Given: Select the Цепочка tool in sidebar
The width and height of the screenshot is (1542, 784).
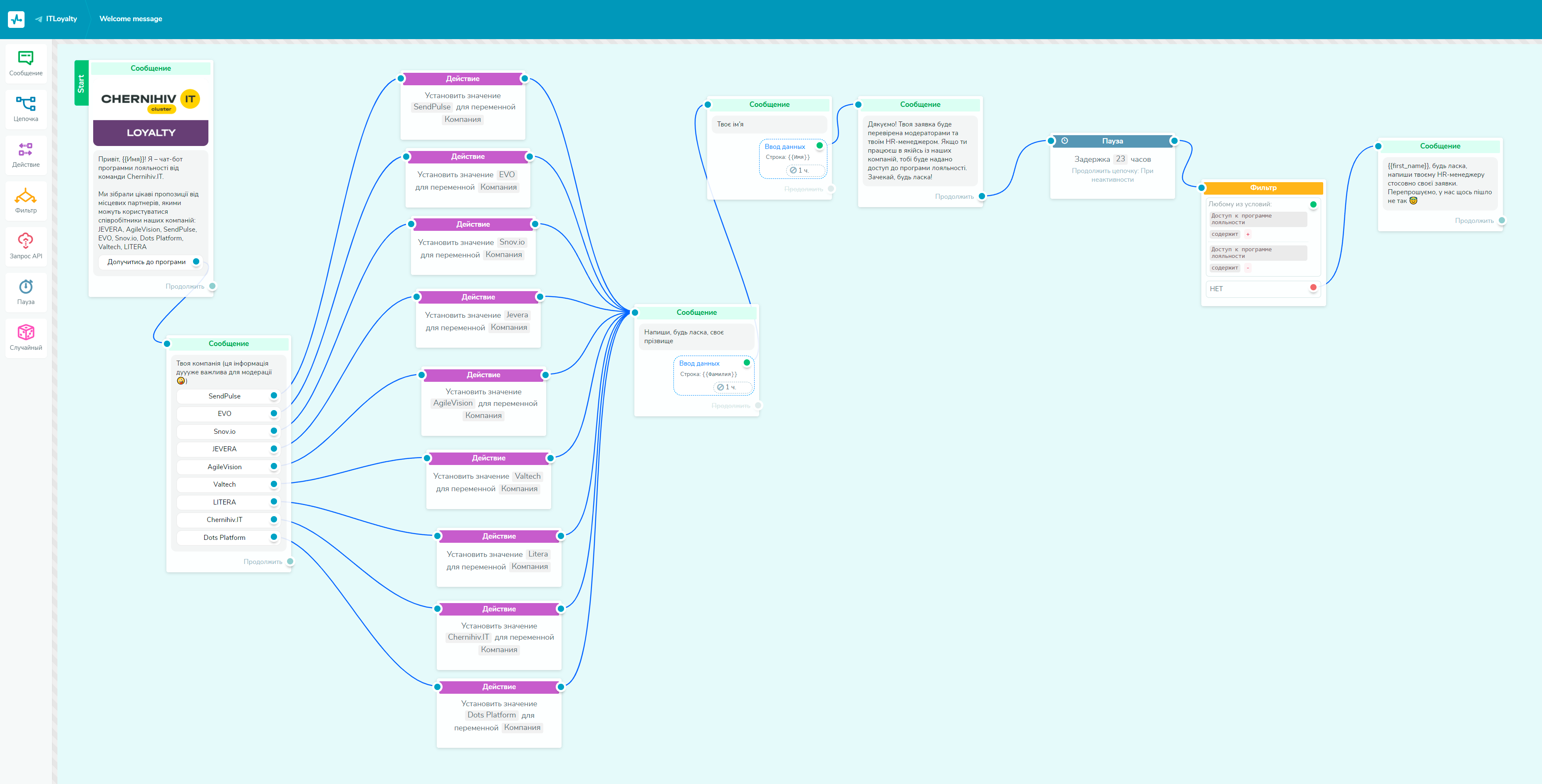Looking at the screenshot, I should (26, 109).
